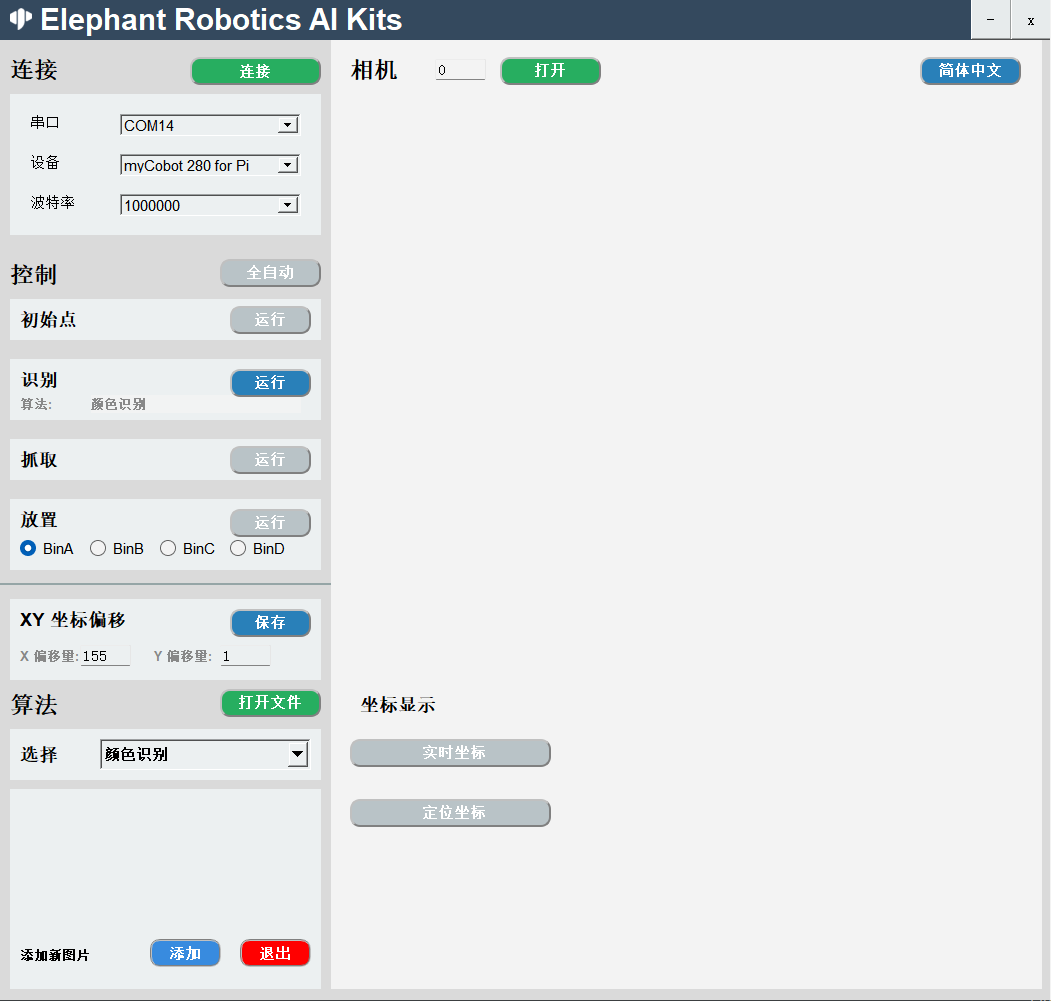Expand the 设备 myCobot device dropdown
Screen dimensions: 1051x1001
pyautogui.click(x=288, y=165)
